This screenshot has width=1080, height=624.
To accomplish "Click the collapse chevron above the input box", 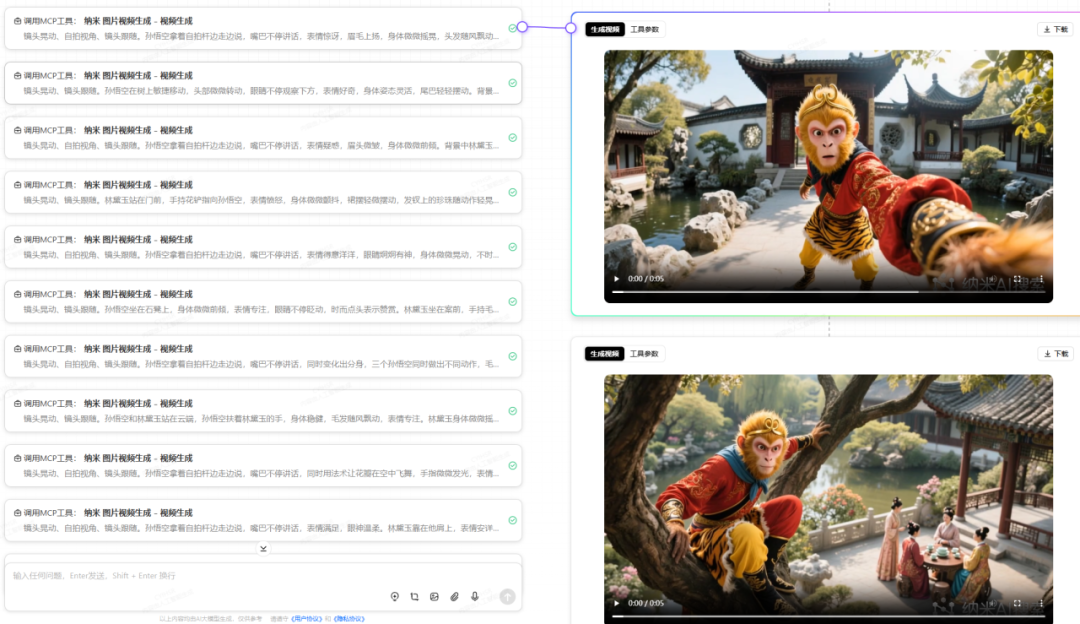I will coord(263,549).
